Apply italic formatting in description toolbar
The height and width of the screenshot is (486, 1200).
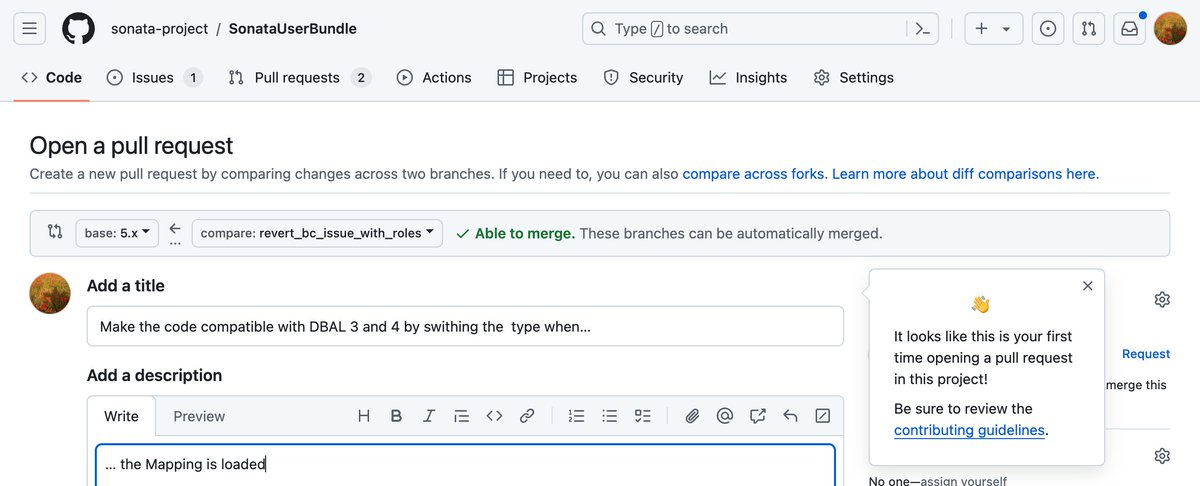[x=429, y=416]
